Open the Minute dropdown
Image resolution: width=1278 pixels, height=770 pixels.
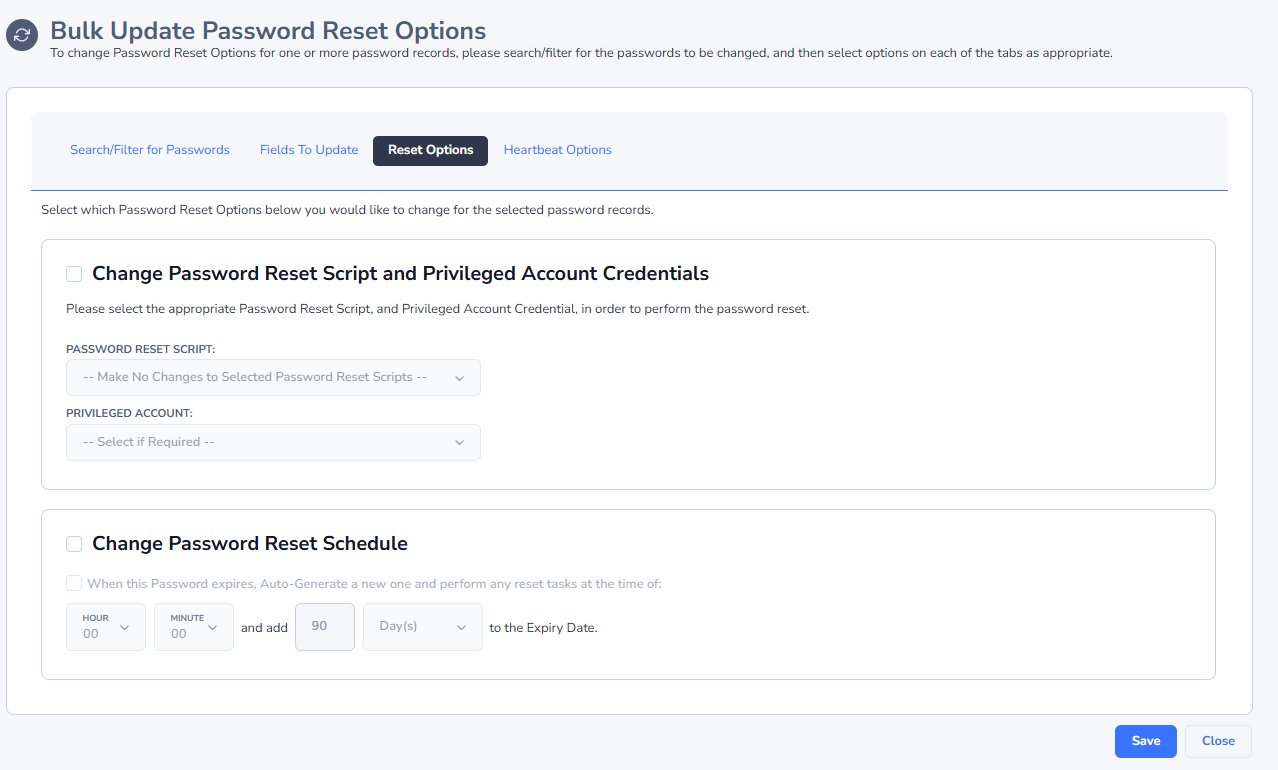pos(194,627)
